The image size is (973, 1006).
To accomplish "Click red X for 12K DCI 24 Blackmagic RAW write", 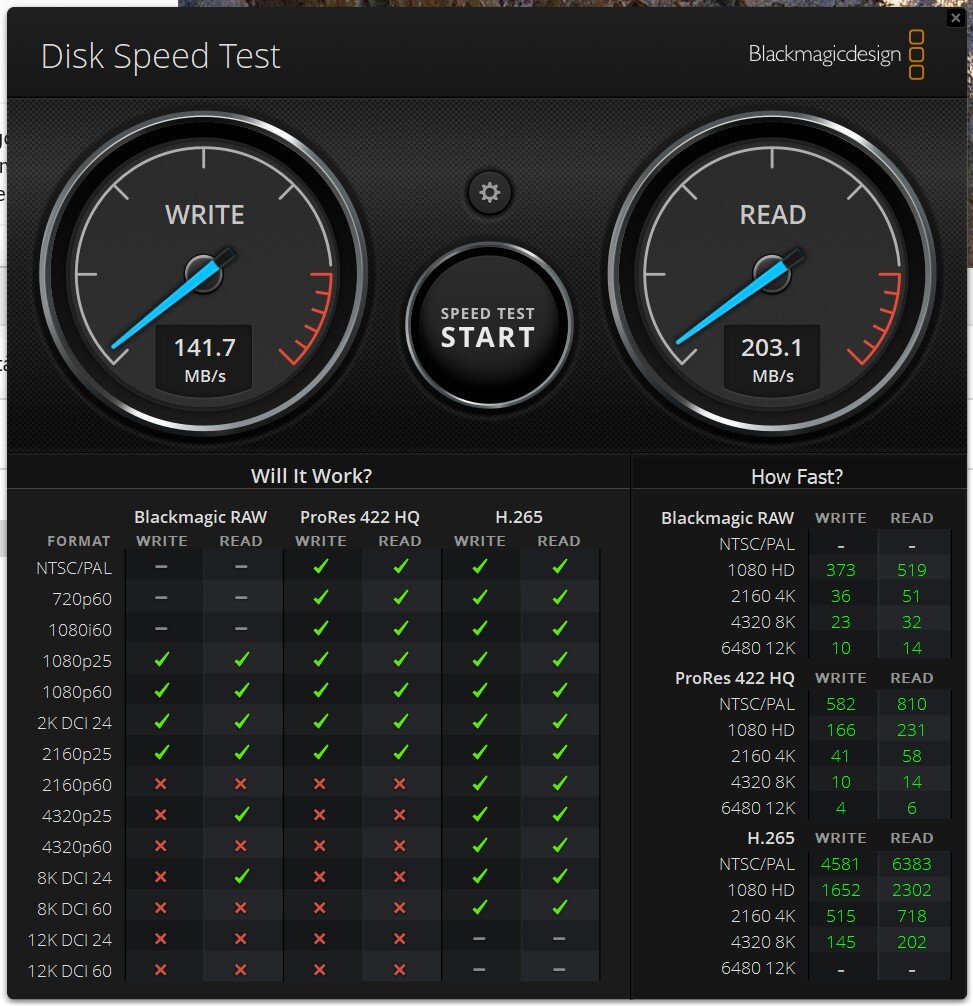I will (x=161, y=939).
